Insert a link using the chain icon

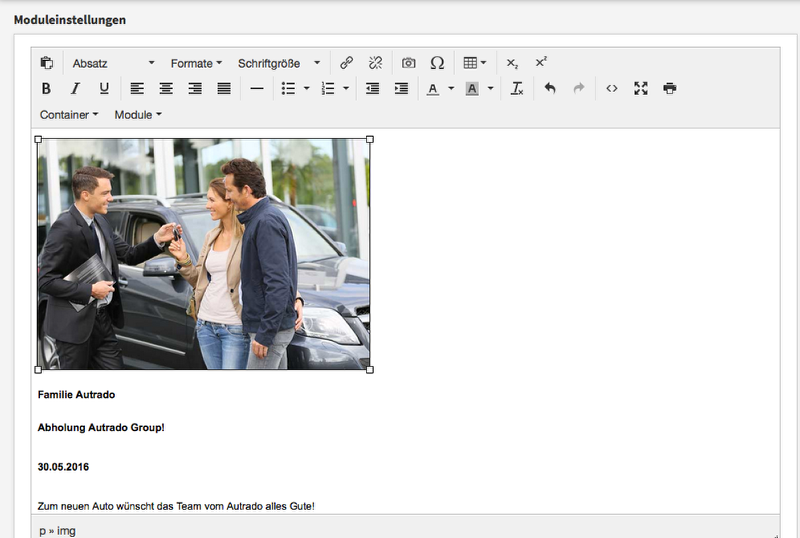pyautogui.click(x=346, y=63)
